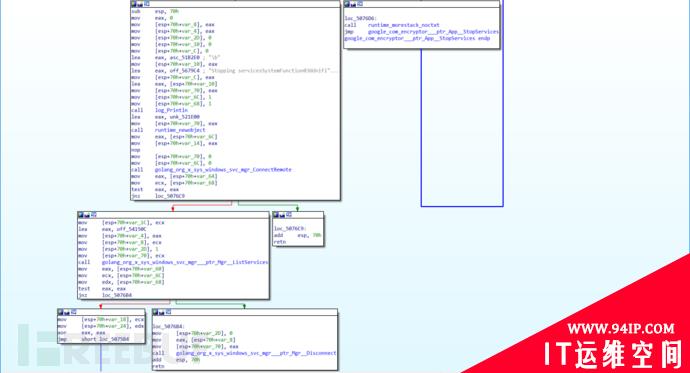Click the first title-bar icon of the ListServices block
690x373 pixels.
(x=81, y=215)
